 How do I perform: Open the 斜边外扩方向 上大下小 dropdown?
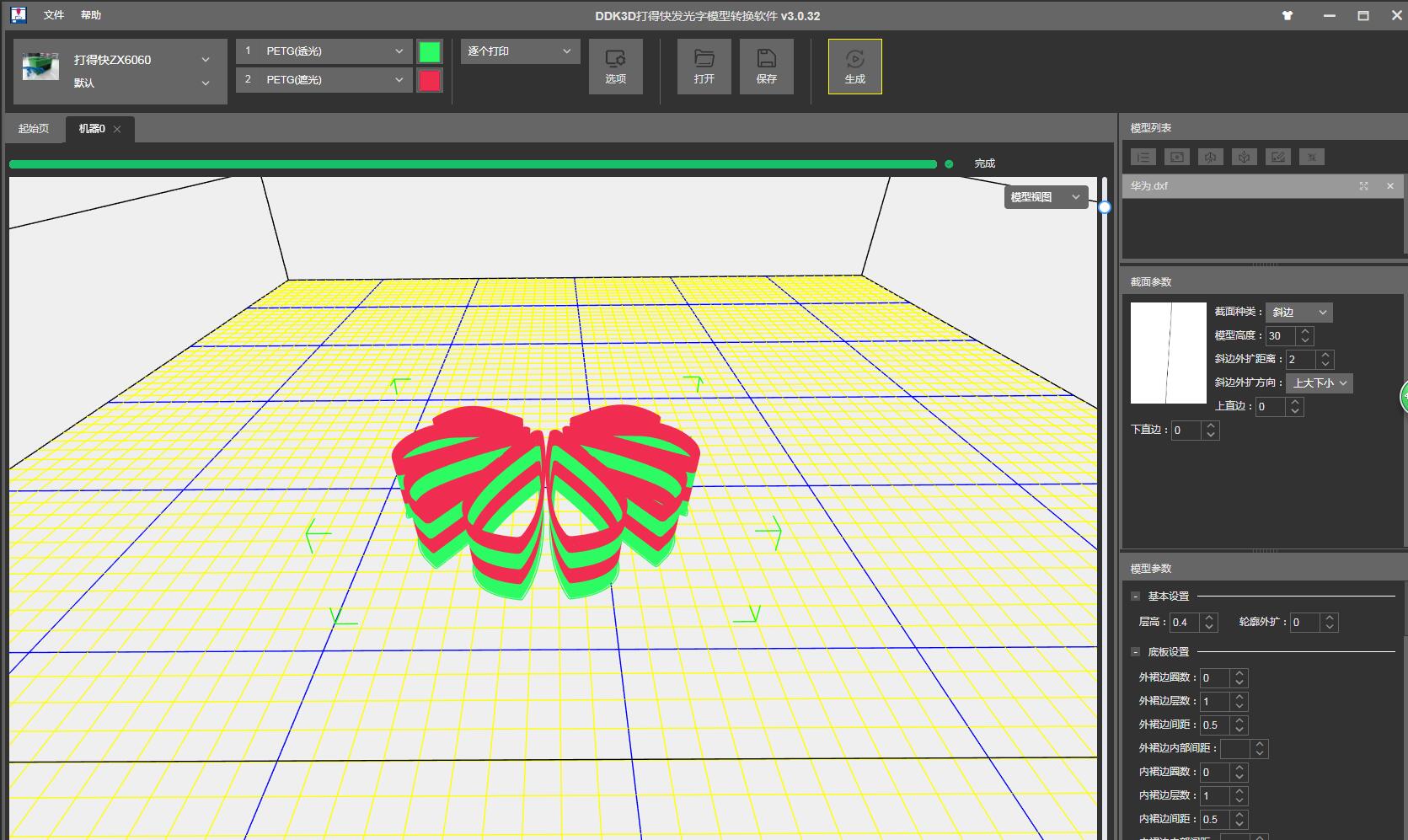coord(1320,383)
